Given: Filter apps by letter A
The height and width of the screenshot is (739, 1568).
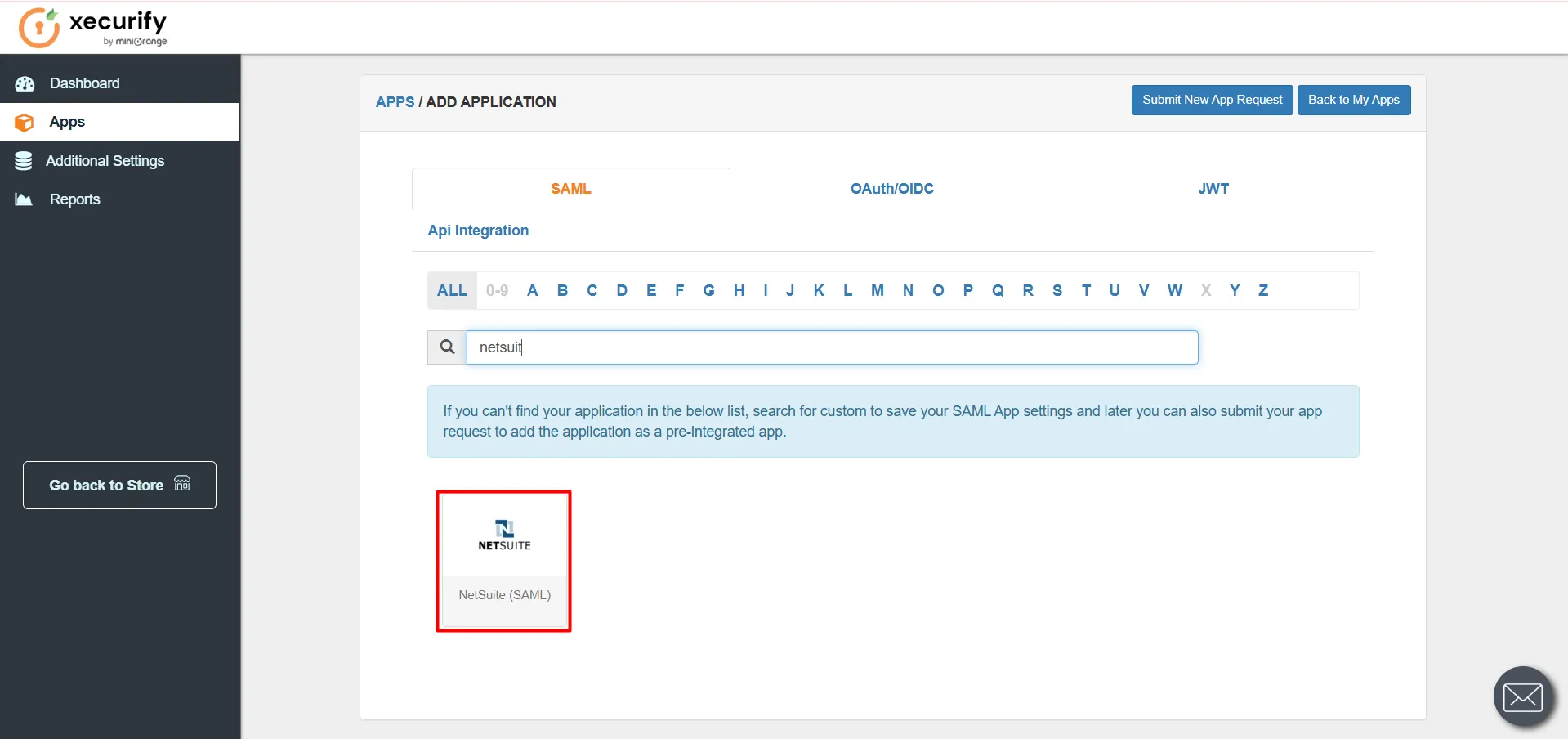Looking at the screenshot, I should [x=532, y=290].
